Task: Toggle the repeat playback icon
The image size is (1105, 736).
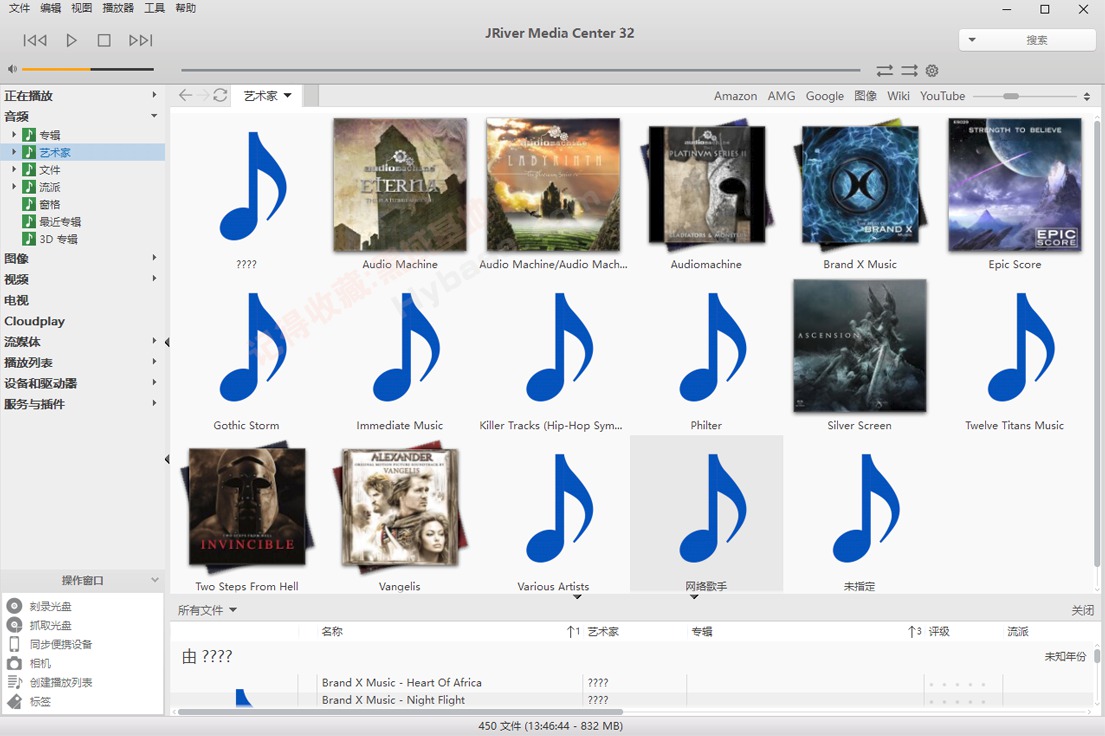Action: point(884,70)
